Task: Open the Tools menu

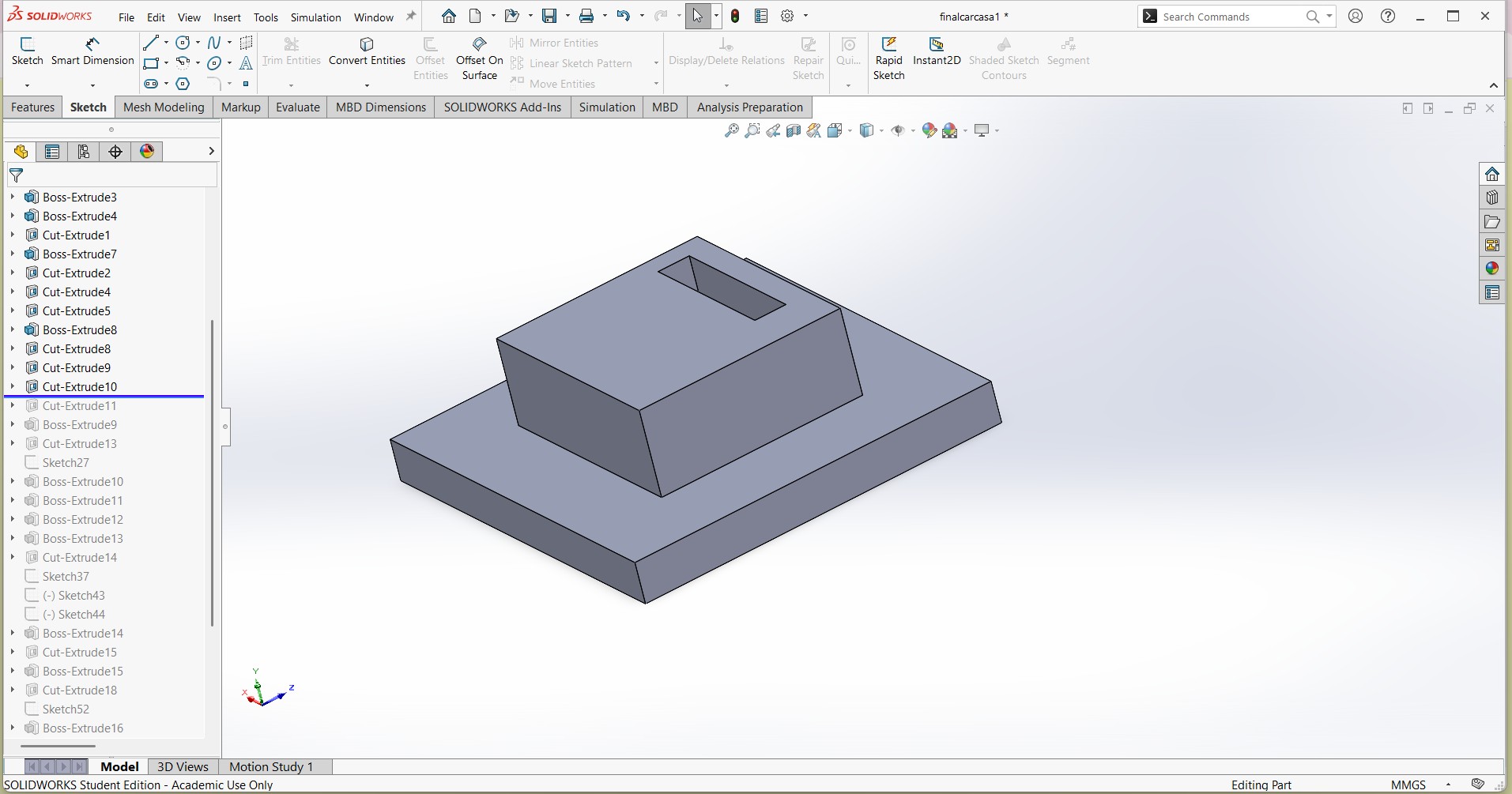Action: point(266,17)
